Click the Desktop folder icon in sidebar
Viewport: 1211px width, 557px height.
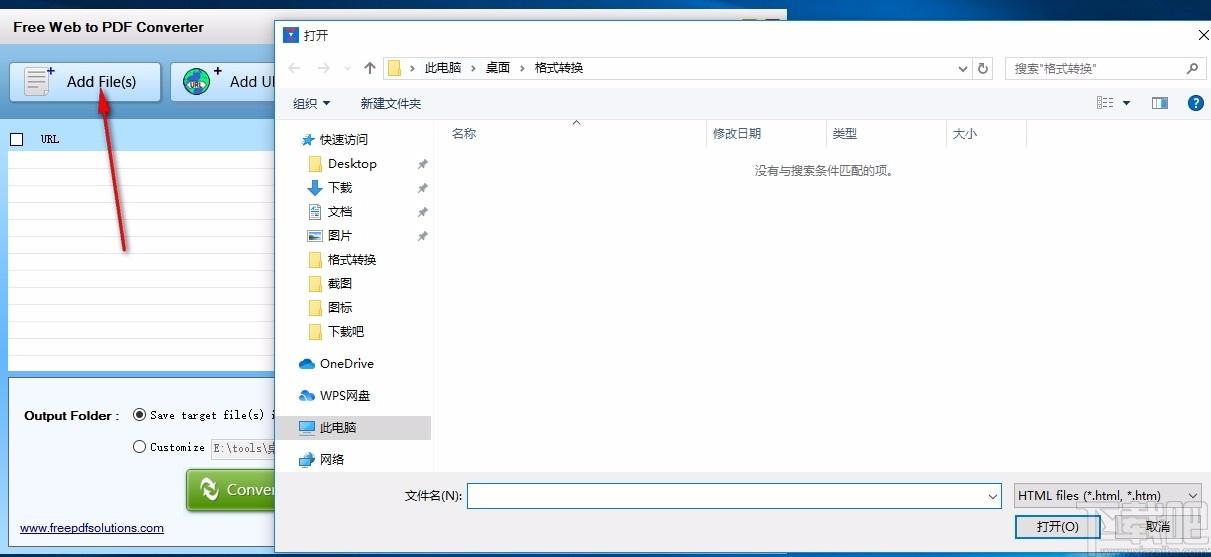(315, 164)
